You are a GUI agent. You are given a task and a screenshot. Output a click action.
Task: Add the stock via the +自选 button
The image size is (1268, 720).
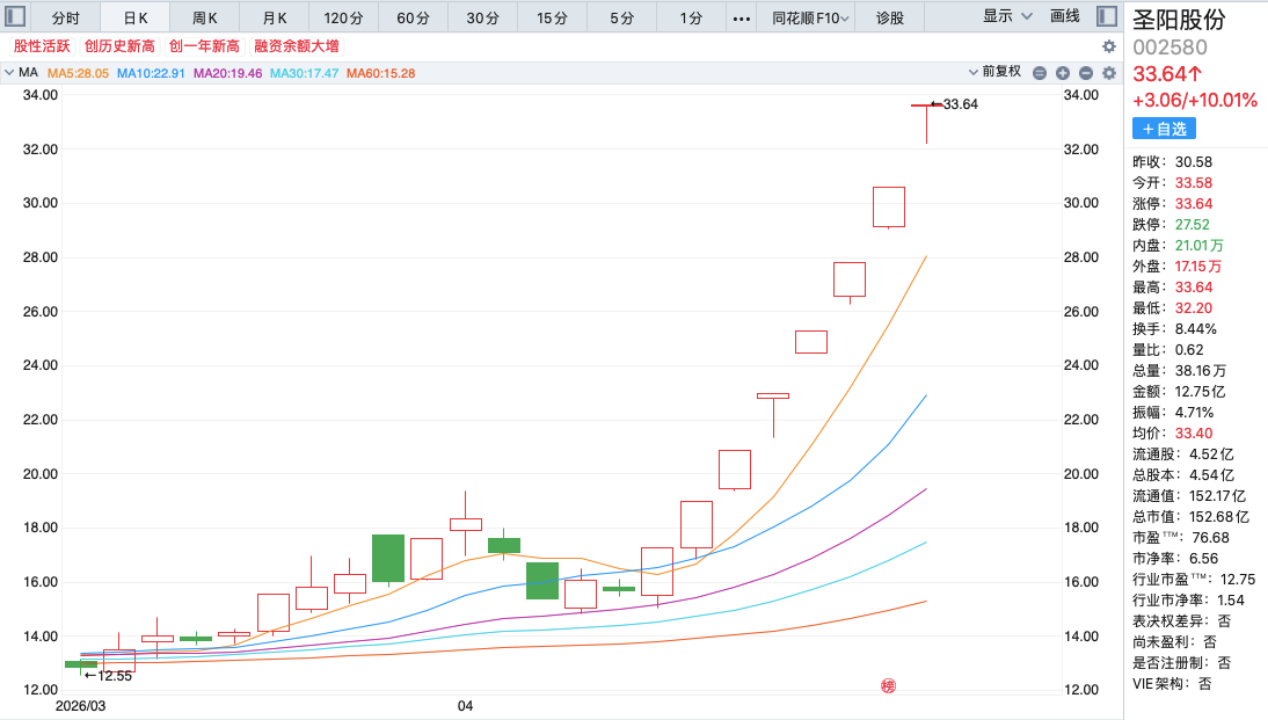click(1163, 129)
